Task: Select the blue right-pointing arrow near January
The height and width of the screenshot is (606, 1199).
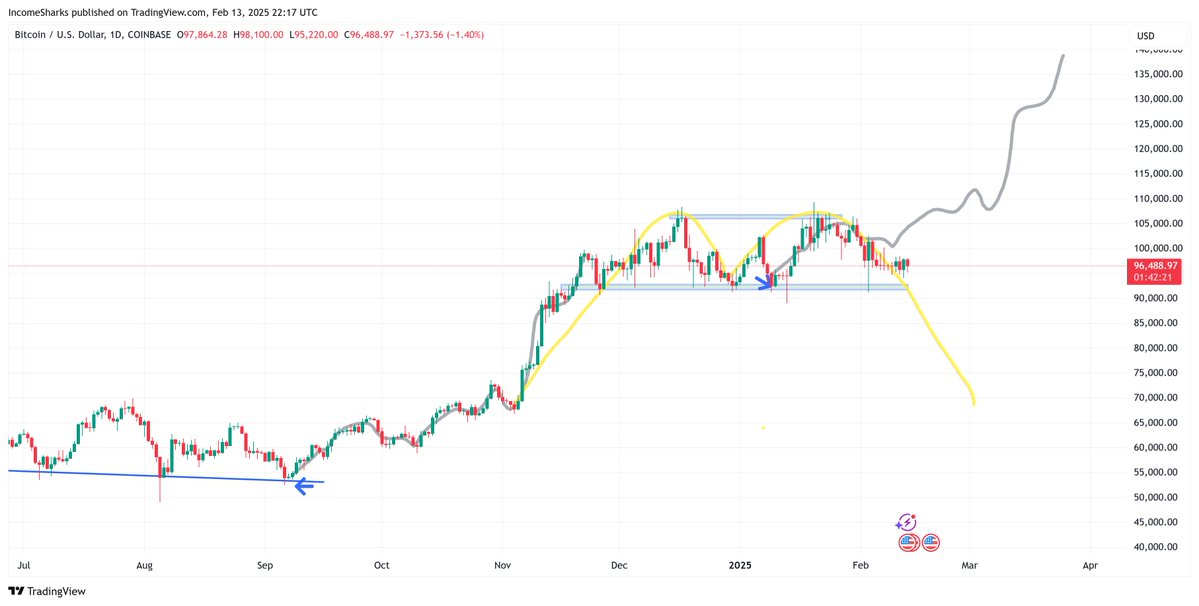Action: pos(765,283)
